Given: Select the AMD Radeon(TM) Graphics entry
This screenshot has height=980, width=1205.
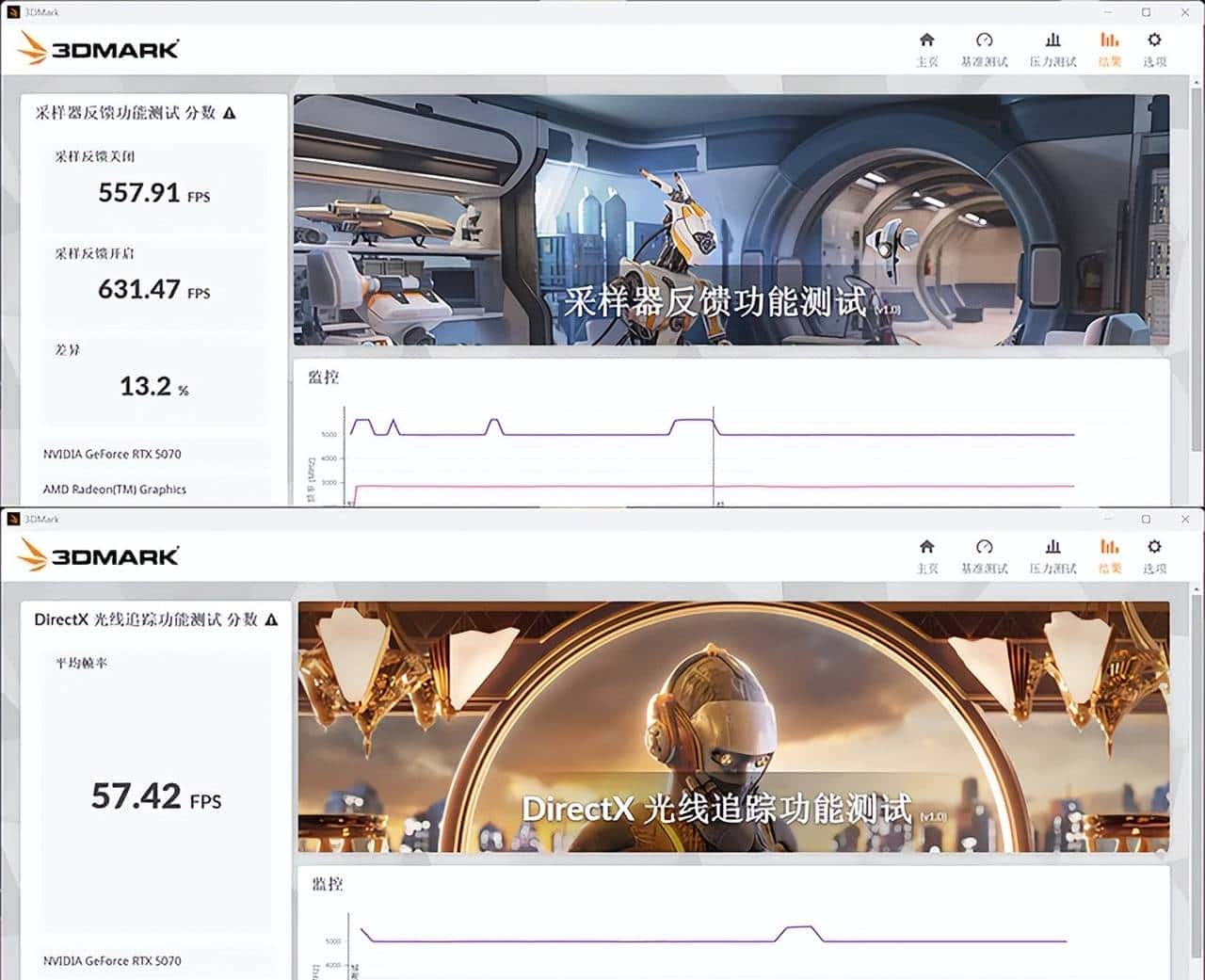Looking at the screenshot, I should (114, 490).
